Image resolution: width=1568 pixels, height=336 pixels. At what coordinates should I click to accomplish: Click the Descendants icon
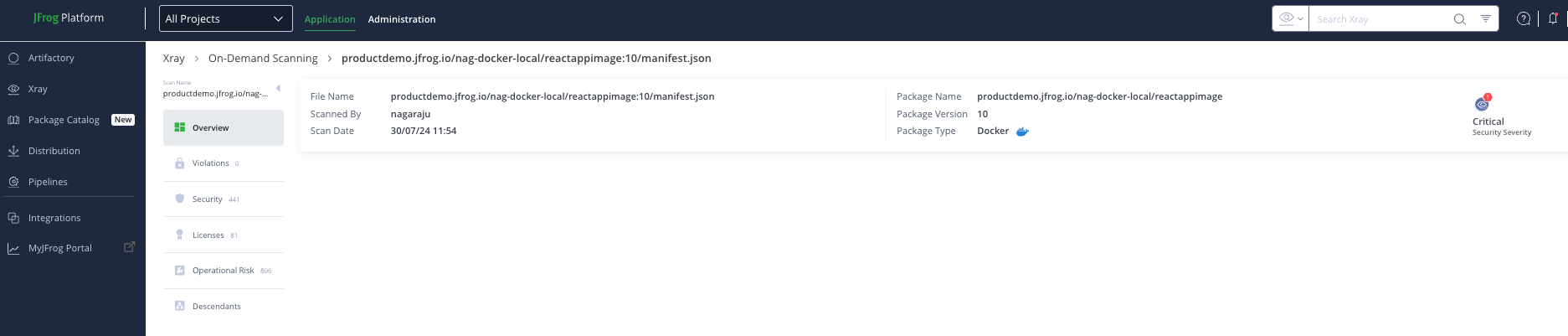(x=179, y=306)
